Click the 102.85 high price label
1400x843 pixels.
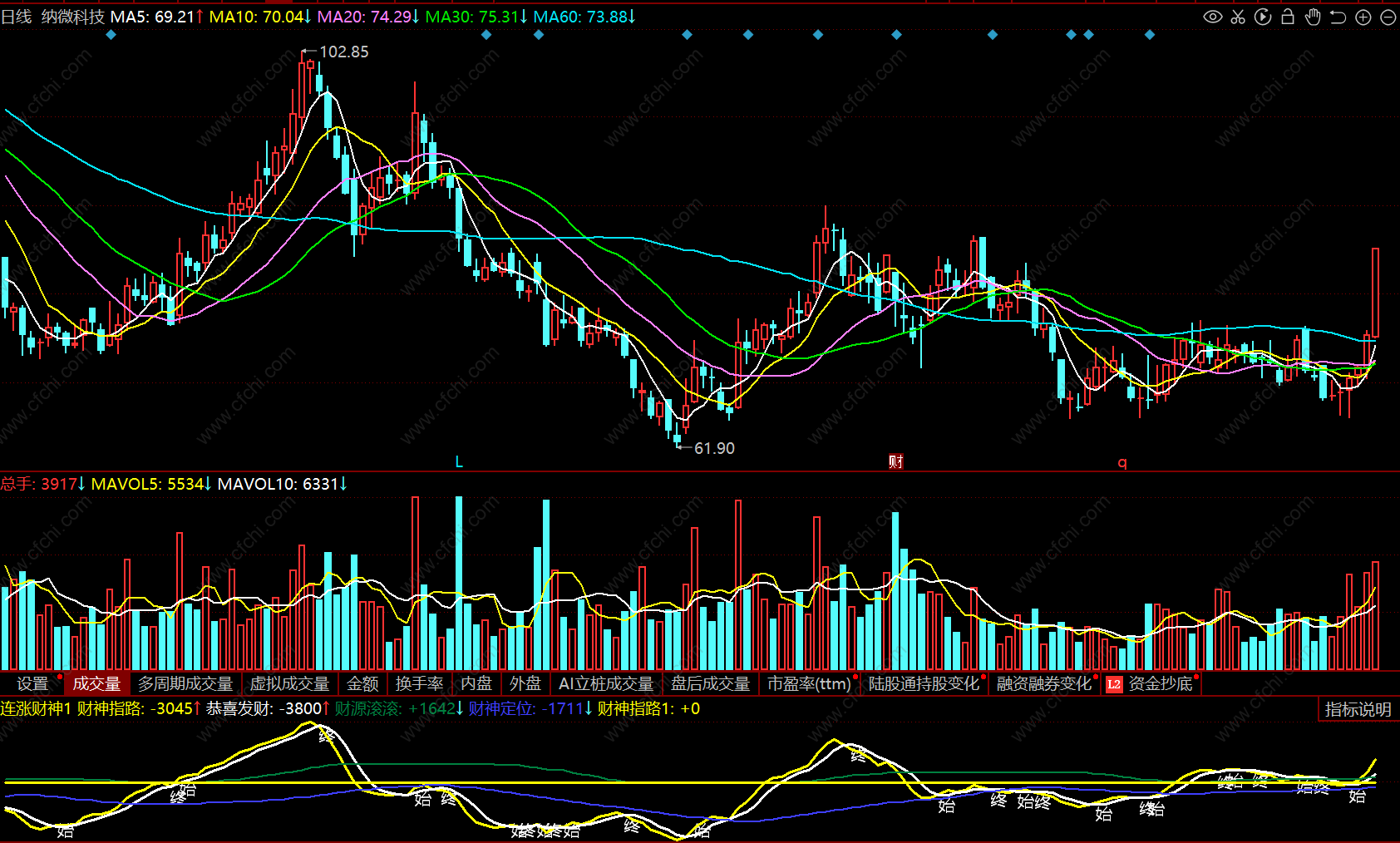pos(344,52)
